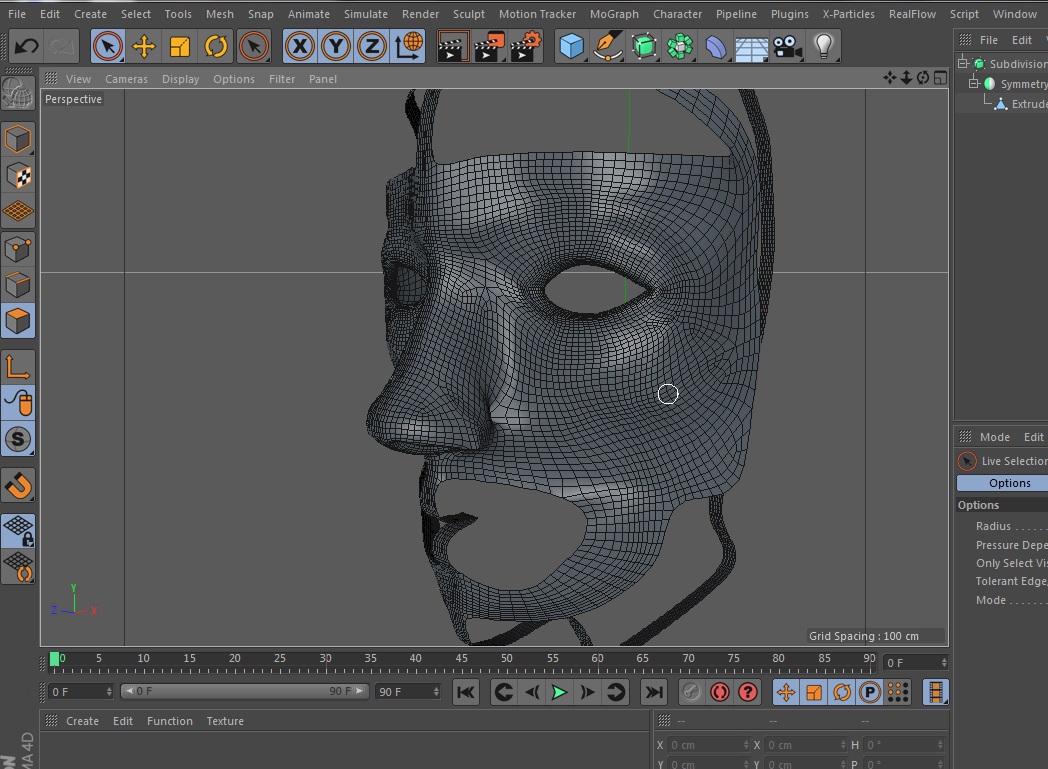This screenshot has width=1048, height=769.
Task: Add a Light object
Action: [x=823, y=46]
